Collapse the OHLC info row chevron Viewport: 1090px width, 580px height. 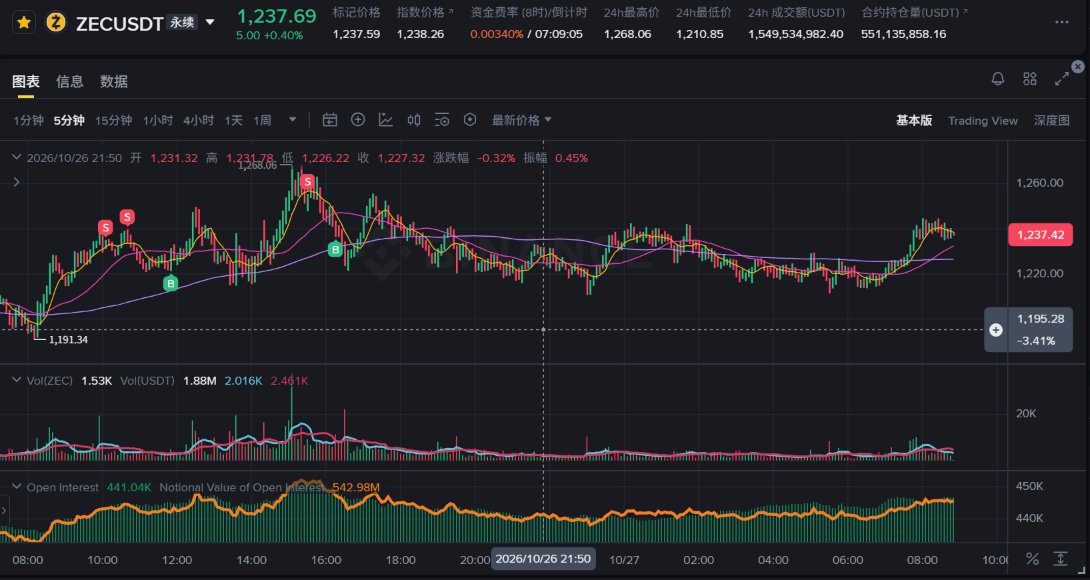16,158
